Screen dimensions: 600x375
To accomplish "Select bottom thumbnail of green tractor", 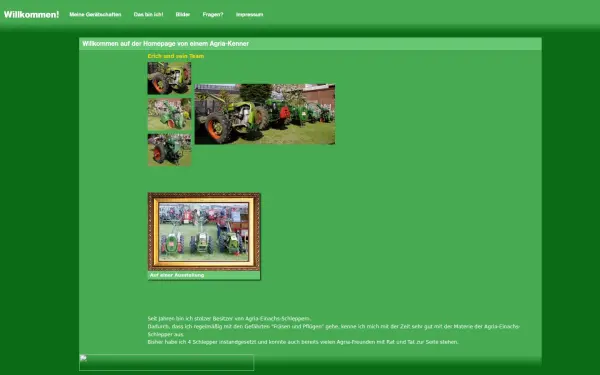I will click(x=170, y=150).
